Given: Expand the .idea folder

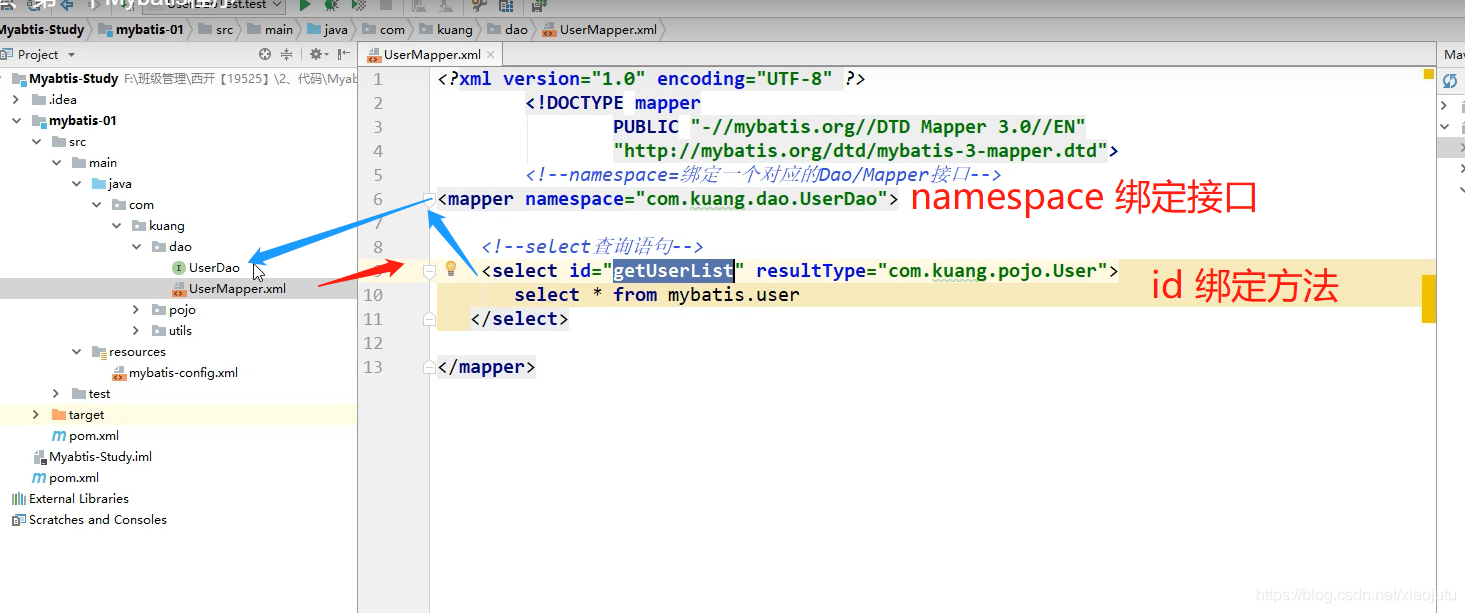Looking at the screenshot, I should 16,99.
